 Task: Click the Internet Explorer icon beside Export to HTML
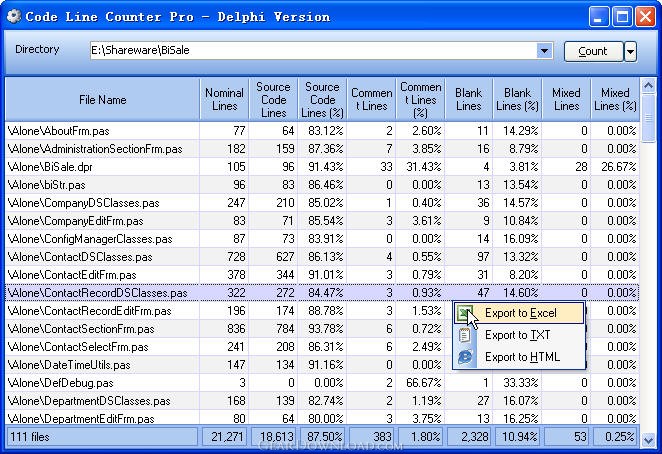(465, 357)
